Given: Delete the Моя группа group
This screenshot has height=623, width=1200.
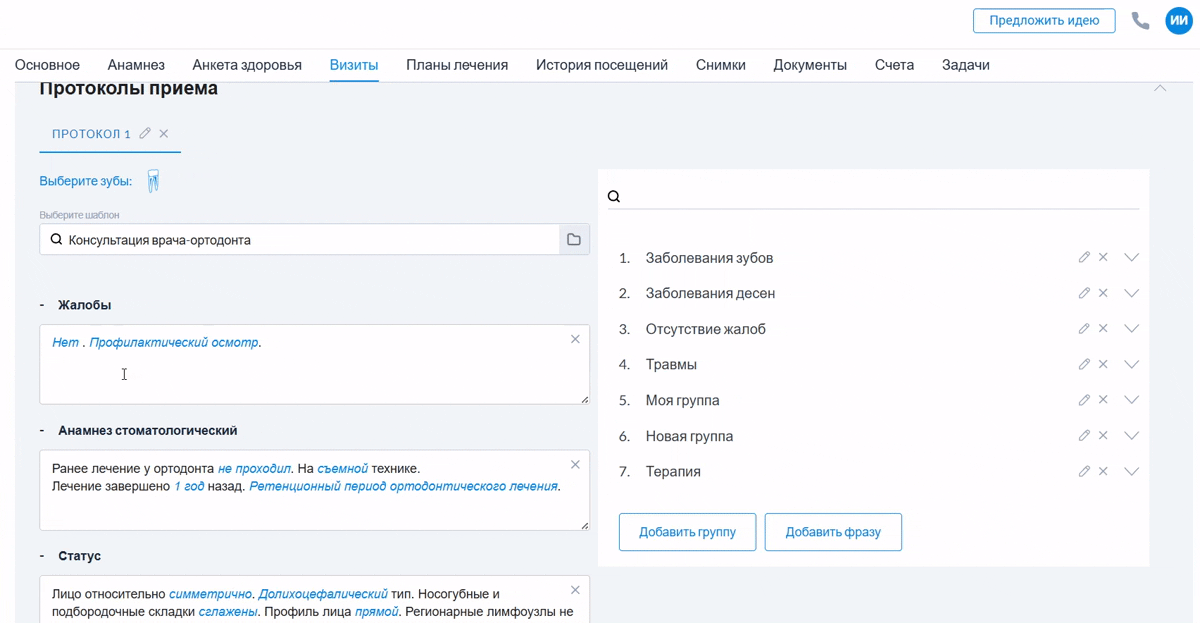Looking at the screenshot, I should tap(1103, 400).
